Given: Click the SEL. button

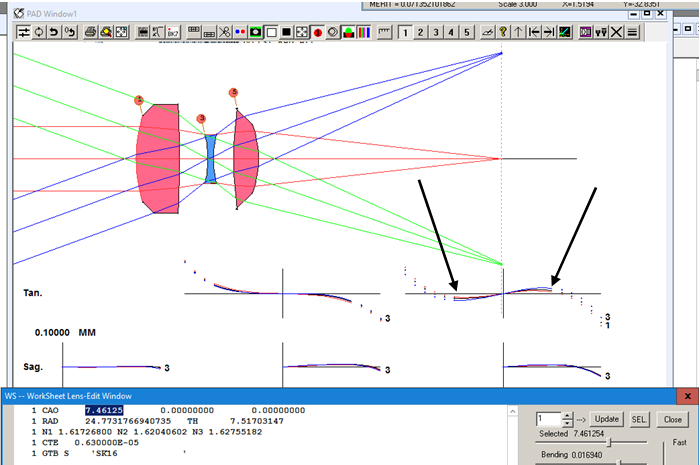Looking at the screenshot, I should [639, 419].
